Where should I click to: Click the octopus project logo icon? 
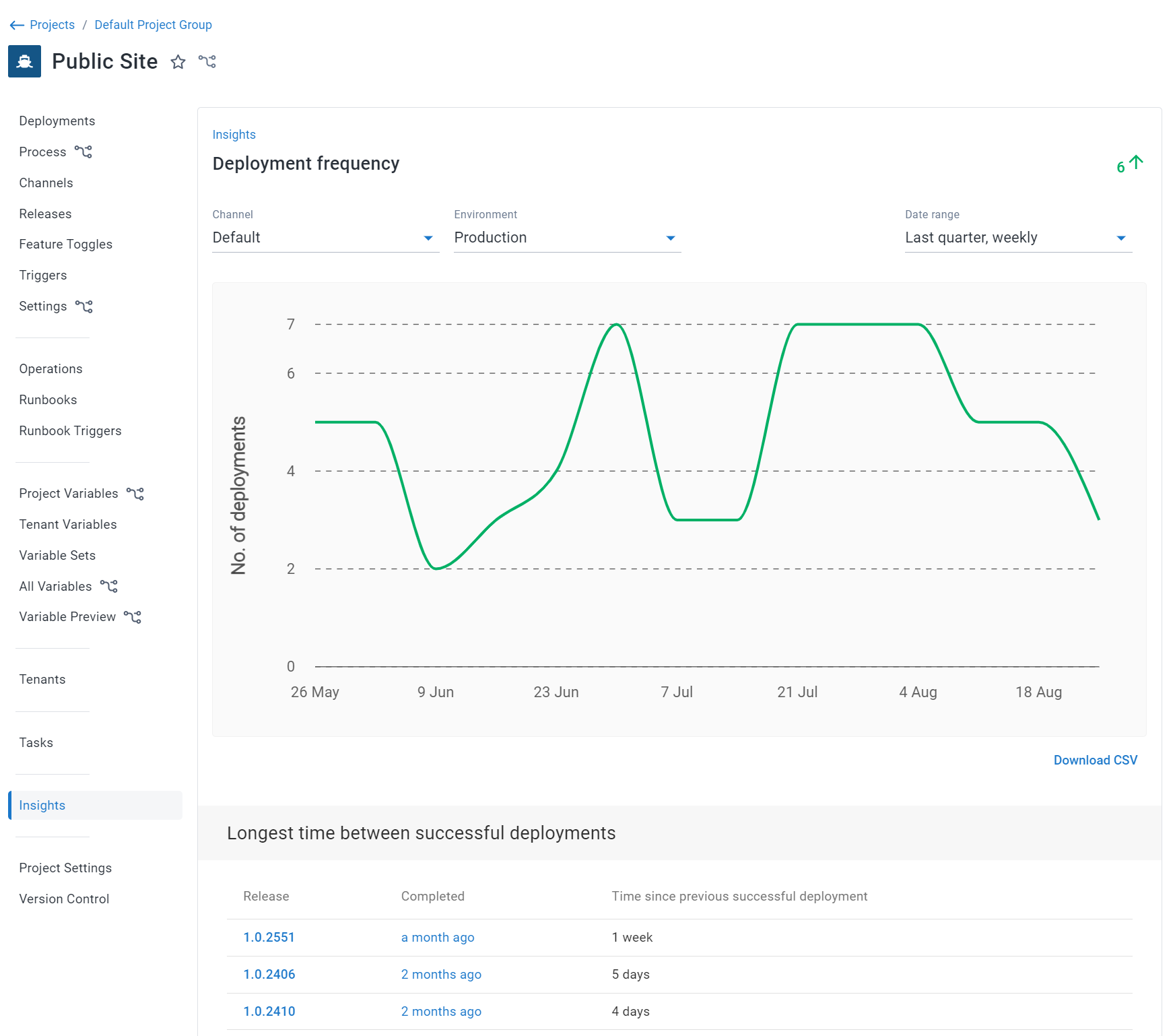pyautogui.click(x=24, y=61)
